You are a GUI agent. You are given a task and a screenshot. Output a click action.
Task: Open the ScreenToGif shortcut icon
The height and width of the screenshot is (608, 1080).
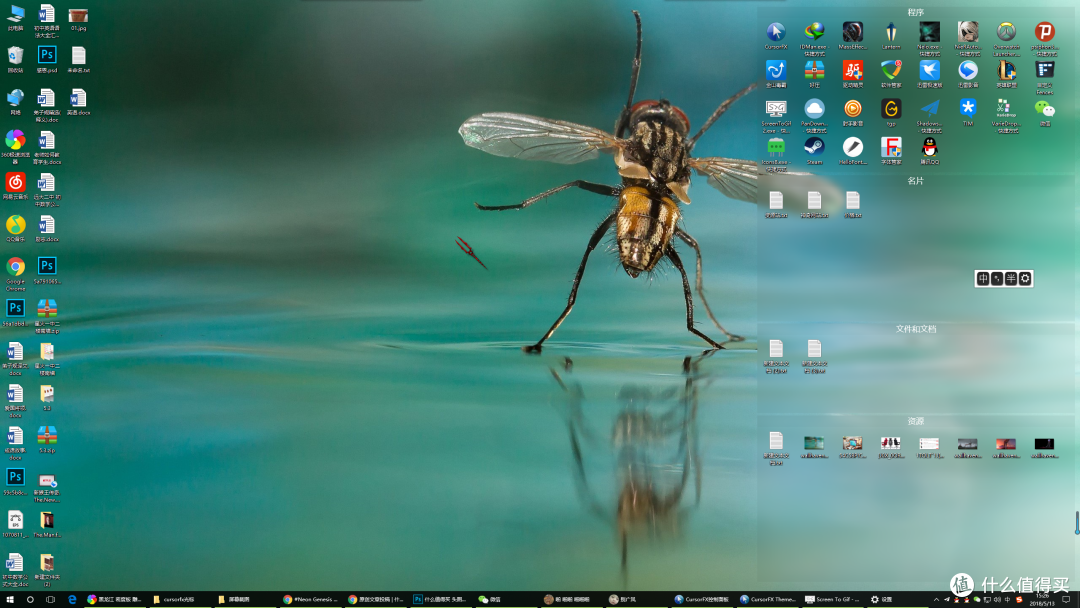[x=776, y=109]
